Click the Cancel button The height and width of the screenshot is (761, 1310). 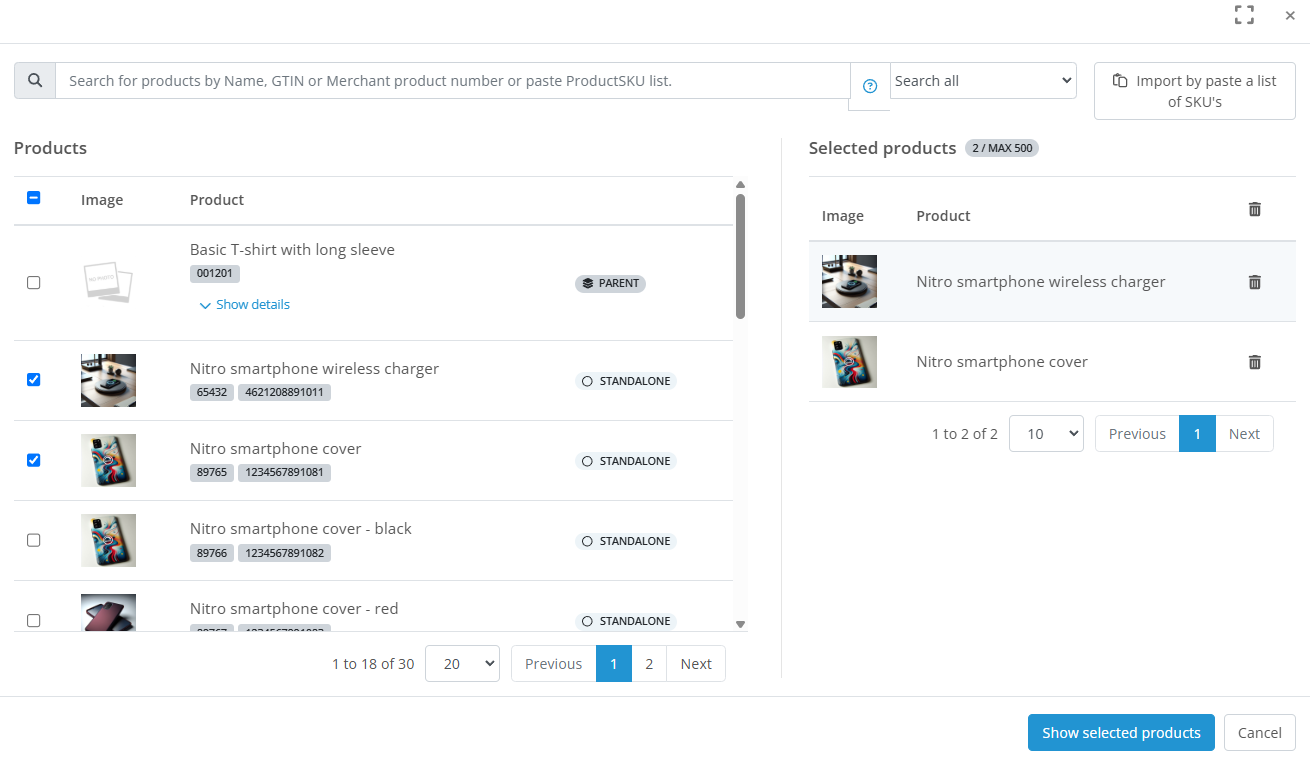(1260, 733)
